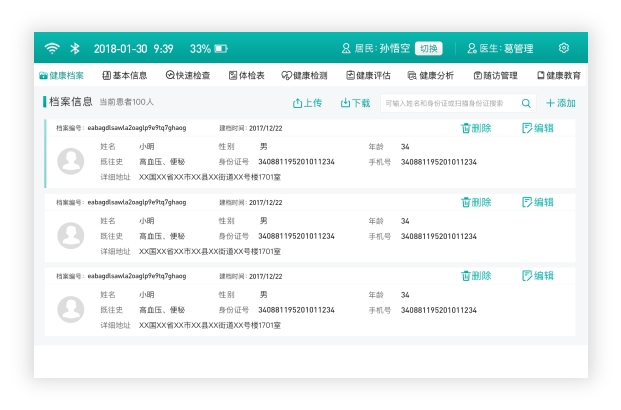The width and height of the screenshot is (621, 410).
Task: Click the second record's avatar photo
Action: pyautogui.click(x=70, y=235)
